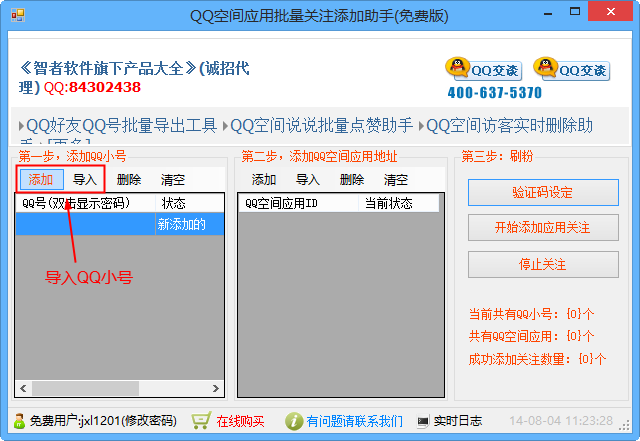Screen dimensions: 640x441
Task: Click the real-time log console icon
Action: pos(423,421)
